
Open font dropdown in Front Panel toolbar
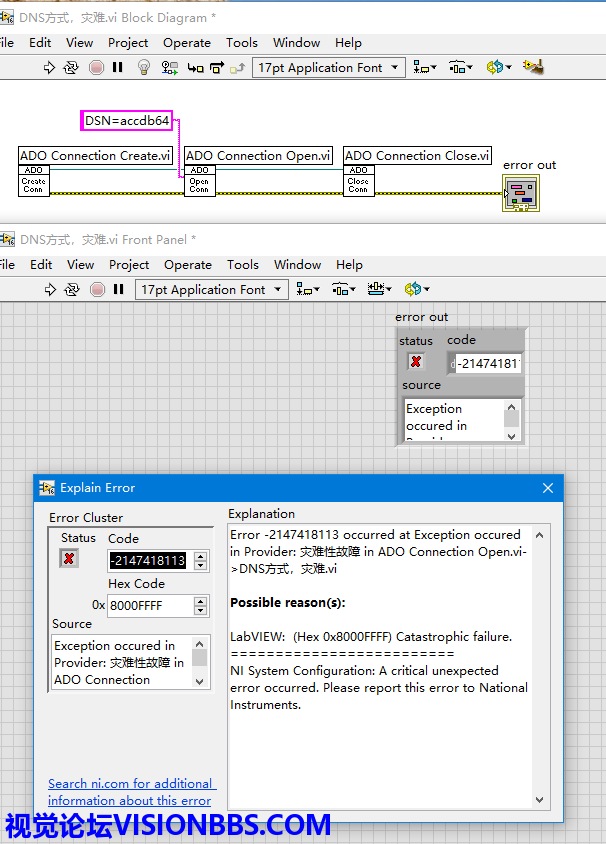(x=212, y=290)
